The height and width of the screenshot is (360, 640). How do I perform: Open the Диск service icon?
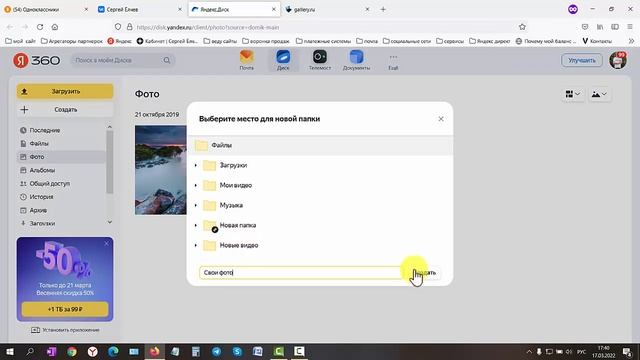click(283, 60)
